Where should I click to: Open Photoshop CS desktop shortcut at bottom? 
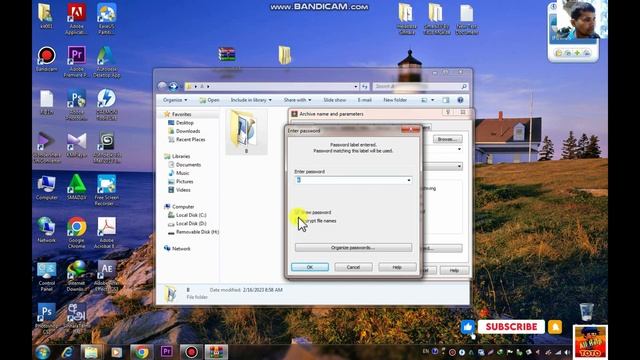[47, 319]
